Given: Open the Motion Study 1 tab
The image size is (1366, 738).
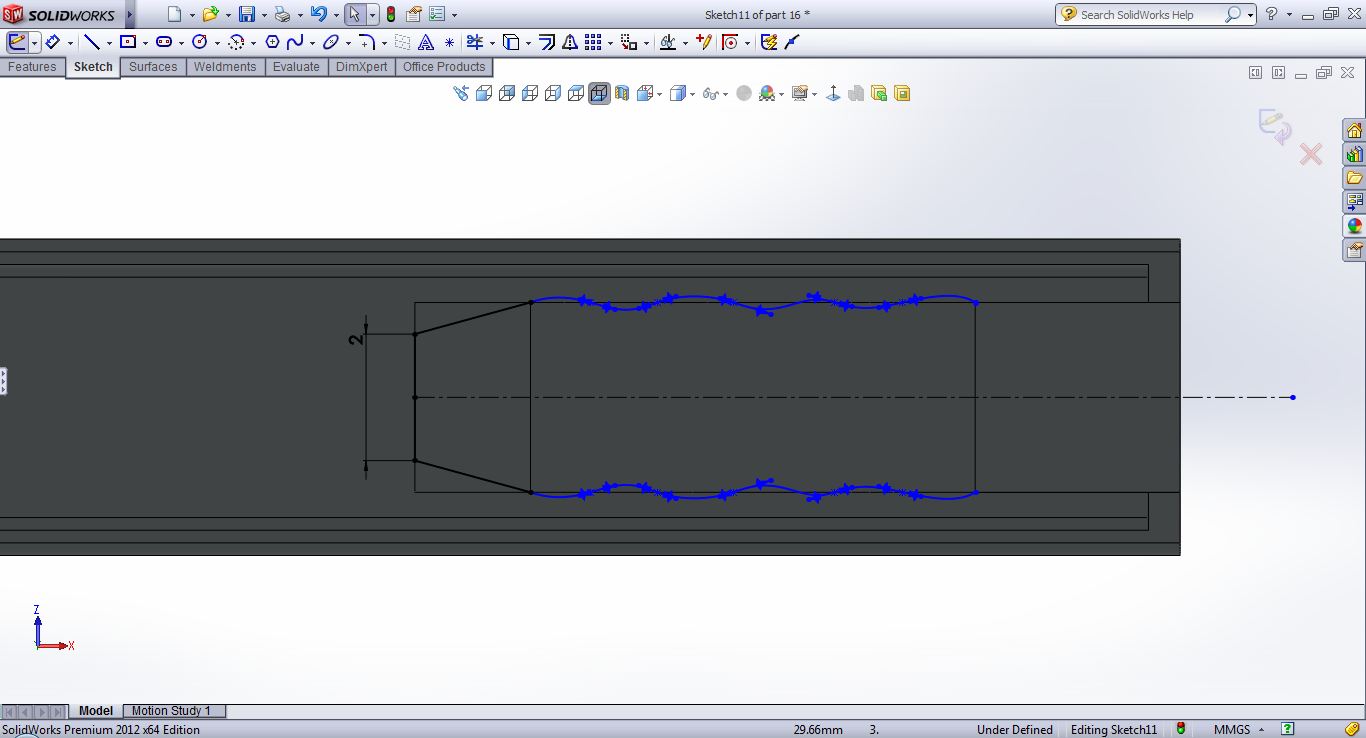Looking at the screenshot, I should click(x=171, y=711).
